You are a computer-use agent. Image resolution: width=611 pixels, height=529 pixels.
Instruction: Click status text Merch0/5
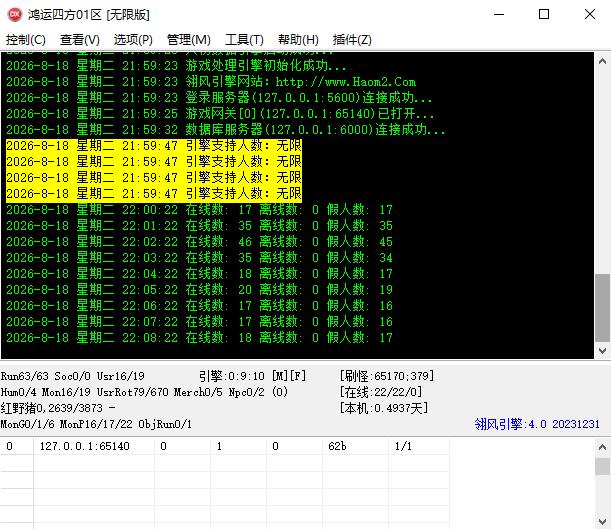click(198, 392)
